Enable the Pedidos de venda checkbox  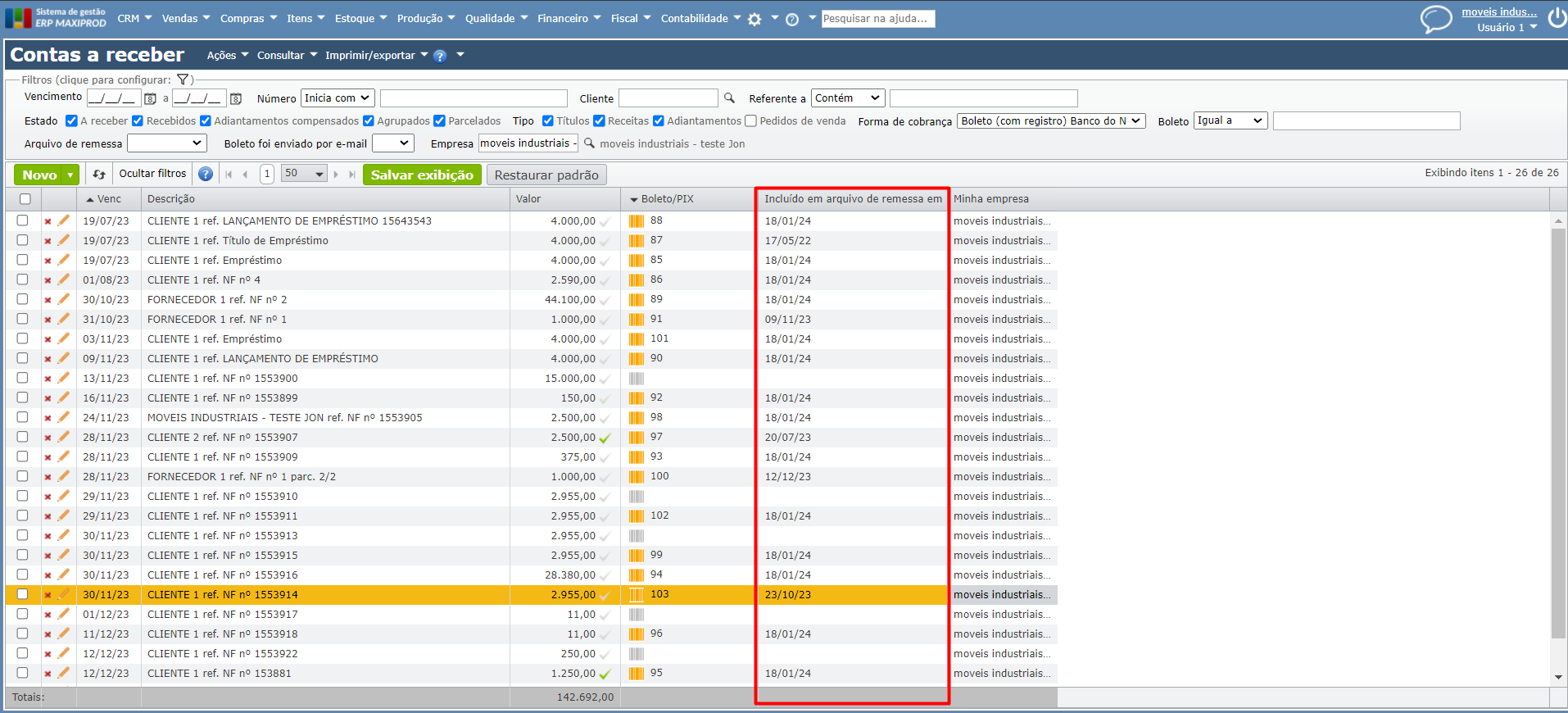point(750,121)
